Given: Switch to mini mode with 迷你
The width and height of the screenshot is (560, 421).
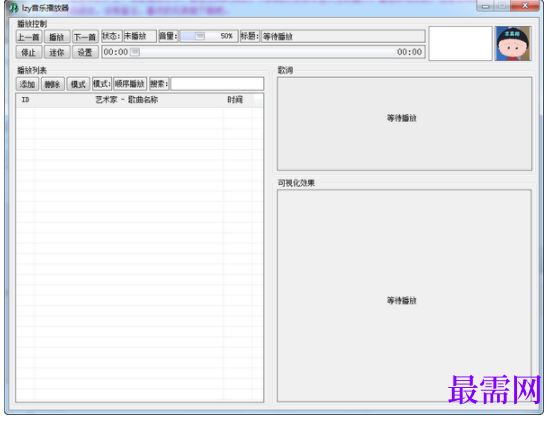Looking at the screenshot, I should [x=57, y=52].
